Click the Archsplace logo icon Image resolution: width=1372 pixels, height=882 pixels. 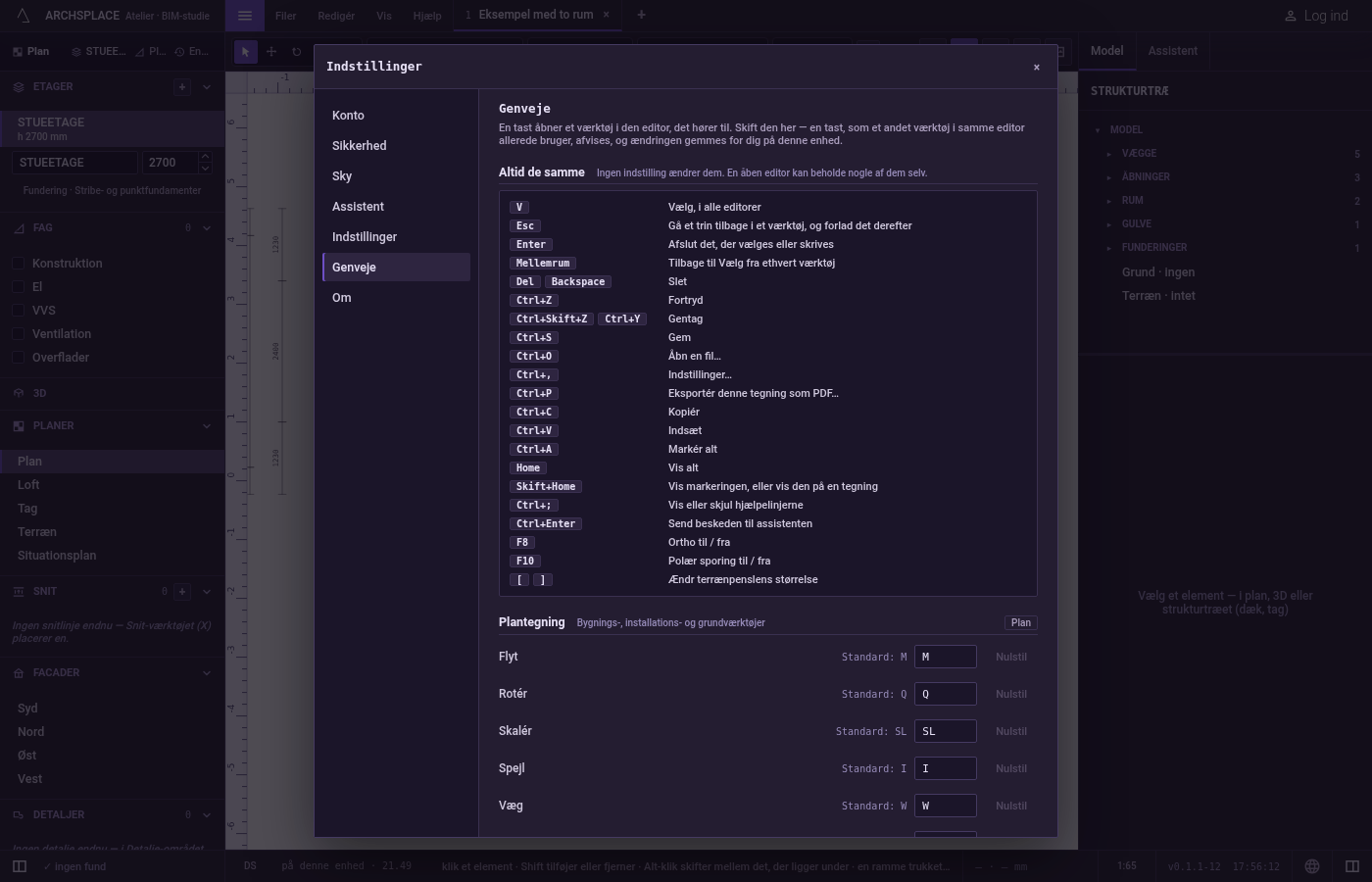pyautogui.click(x=24, y=16)
